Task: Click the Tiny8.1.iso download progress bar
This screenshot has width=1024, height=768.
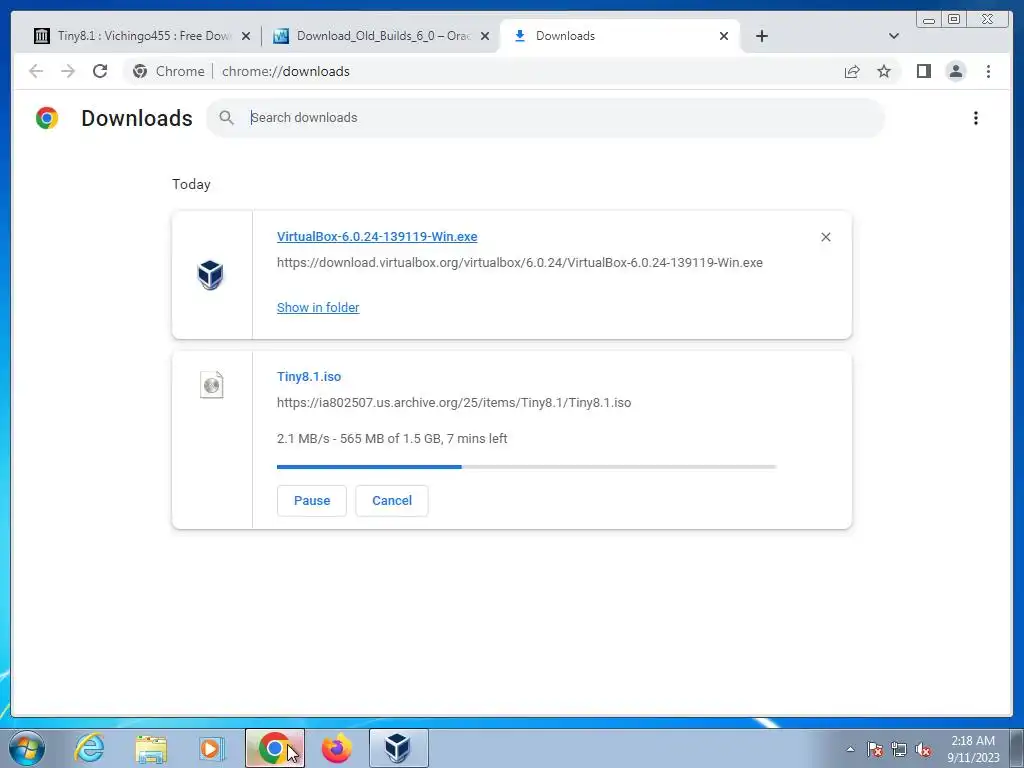Action: (526, 467)
